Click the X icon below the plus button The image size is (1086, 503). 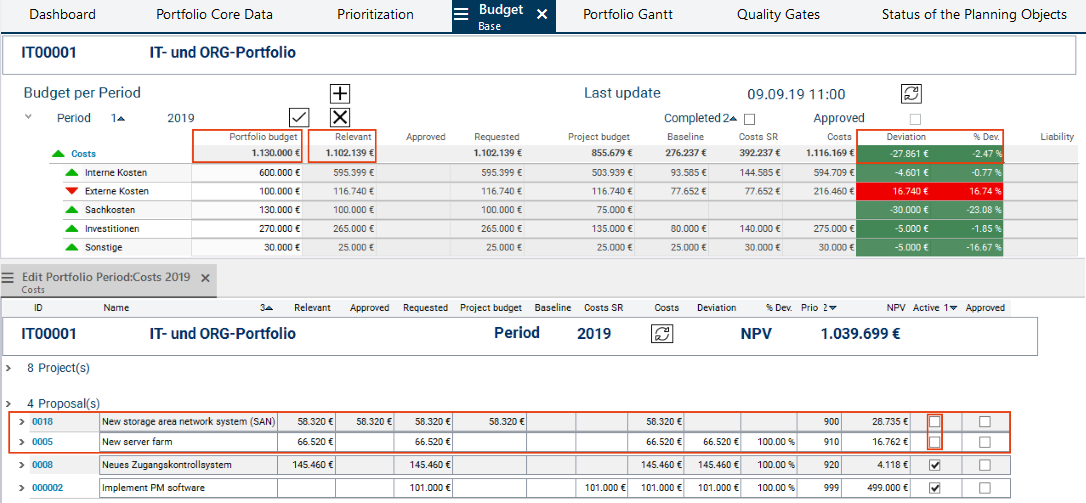point(340,117)
